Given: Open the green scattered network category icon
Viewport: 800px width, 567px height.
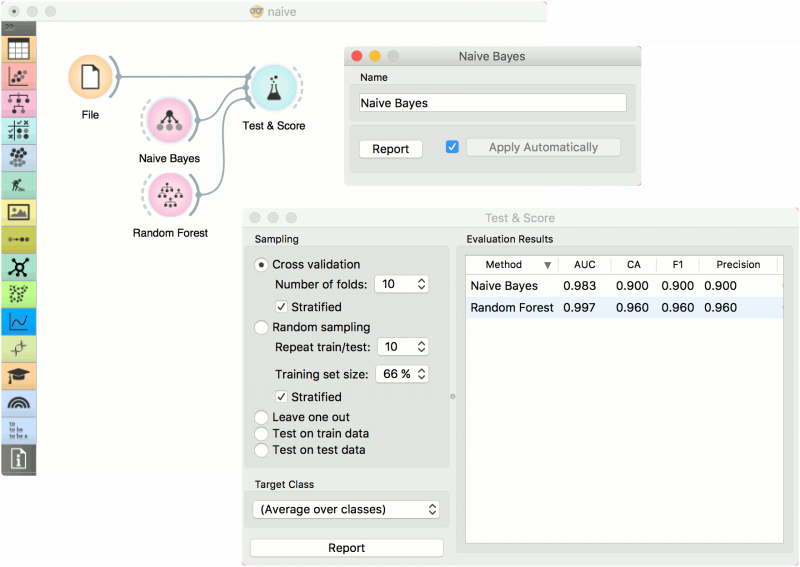Looking at the screenshot, I should coord(18,294).
